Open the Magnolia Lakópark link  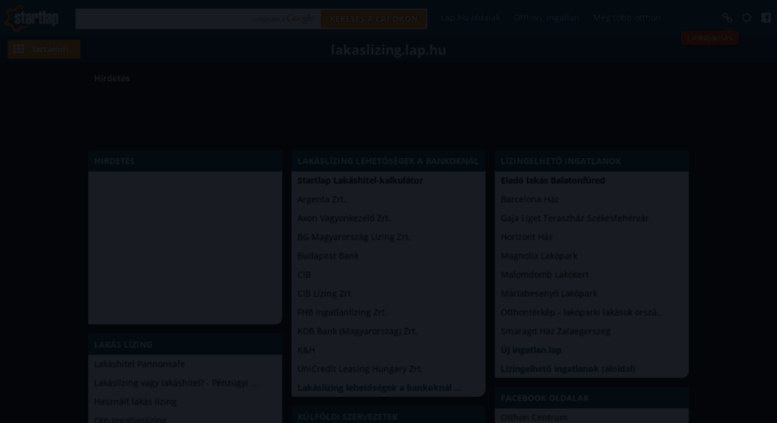(x=539, y=256)
